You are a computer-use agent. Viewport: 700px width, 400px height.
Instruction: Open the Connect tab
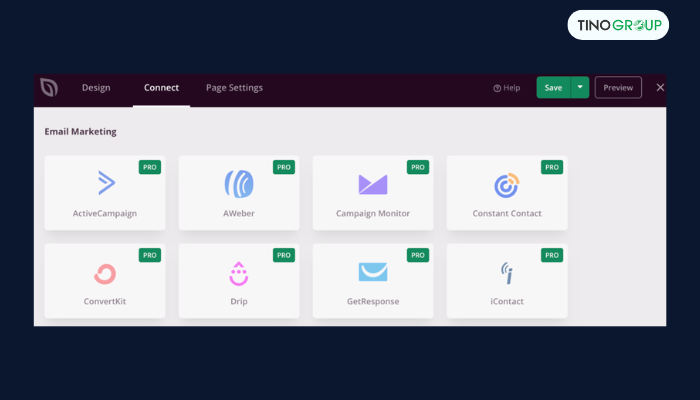[x=161, y=88]
